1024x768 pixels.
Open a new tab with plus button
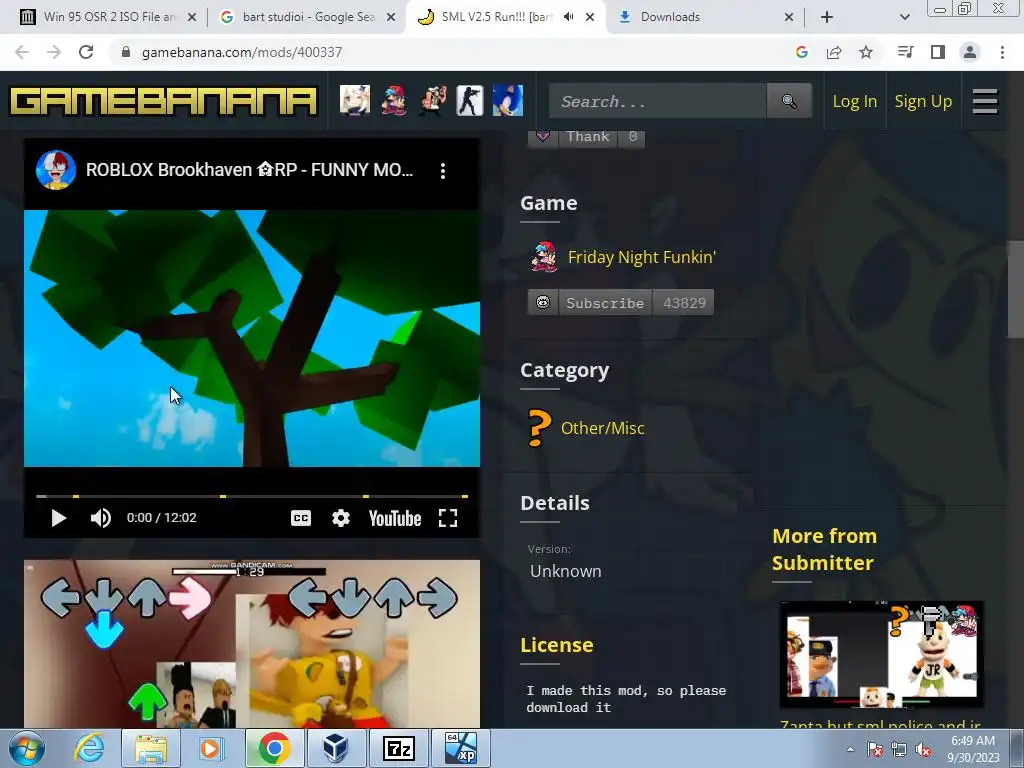click(827, 17)
